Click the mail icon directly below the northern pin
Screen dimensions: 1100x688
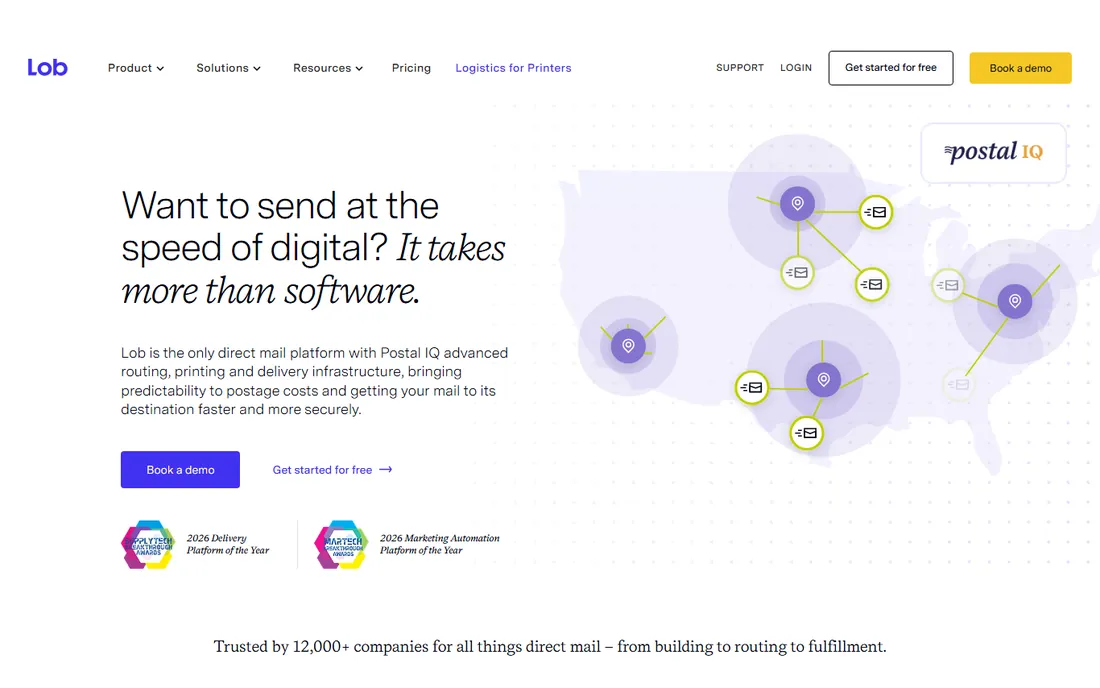point(798,273)
